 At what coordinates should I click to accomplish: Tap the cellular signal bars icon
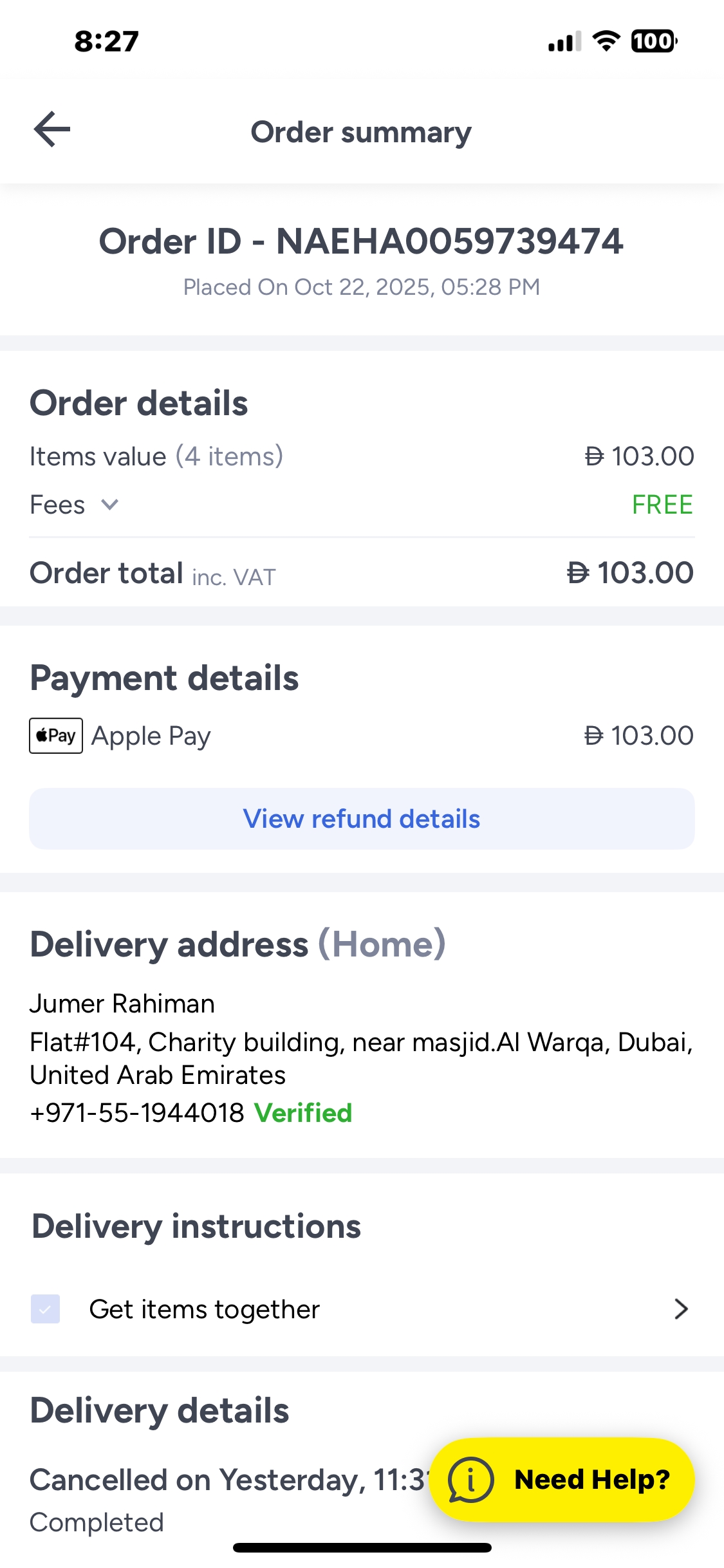[x=564, y=42]
